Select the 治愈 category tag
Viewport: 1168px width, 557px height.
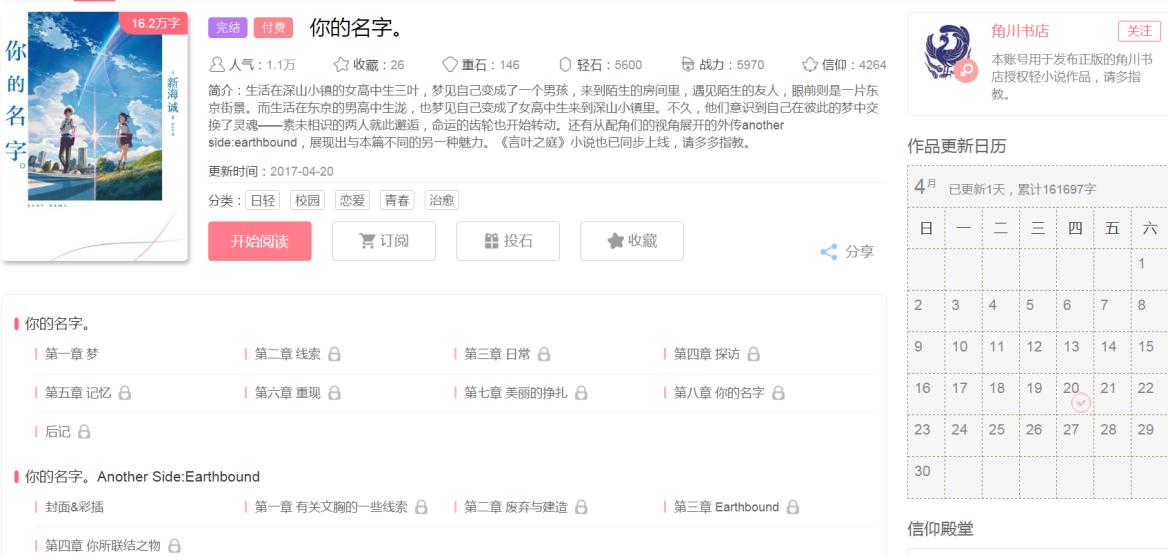[x=441, y=201]
